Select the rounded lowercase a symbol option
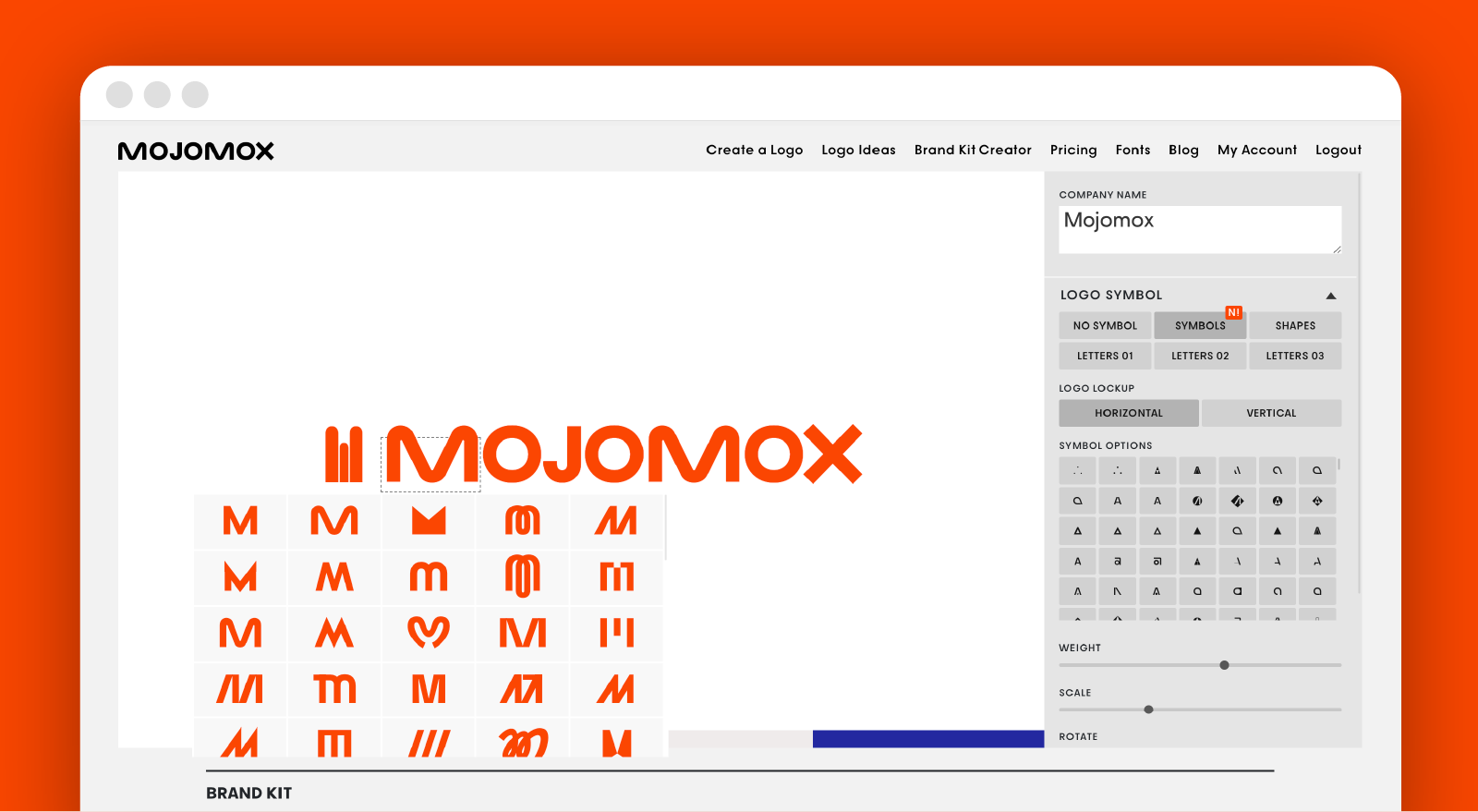The image size is (1478, 812). click(1118, 561)
